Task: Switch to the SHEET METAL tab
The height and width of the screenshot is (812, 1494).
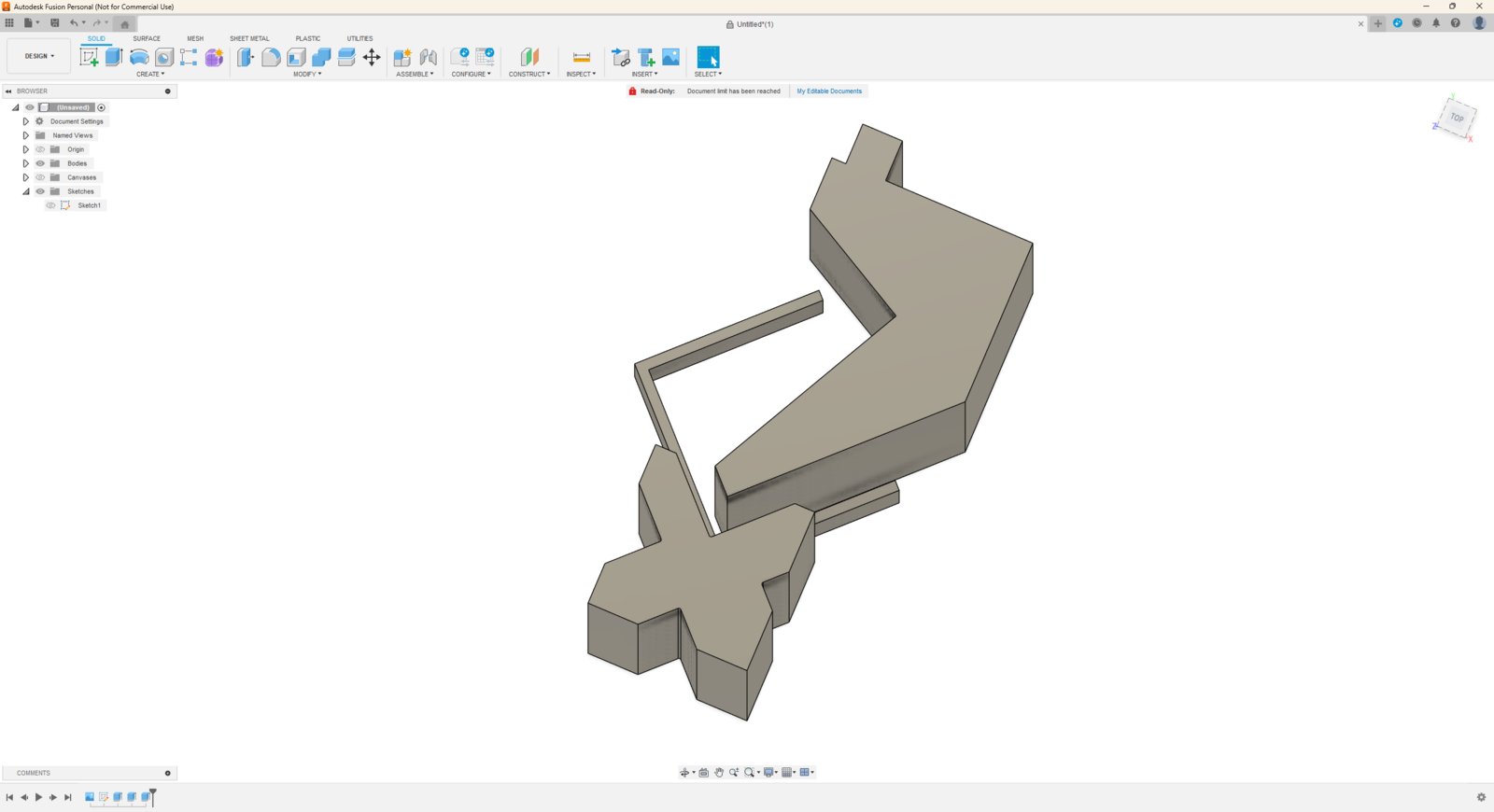Action: point(249,38)
